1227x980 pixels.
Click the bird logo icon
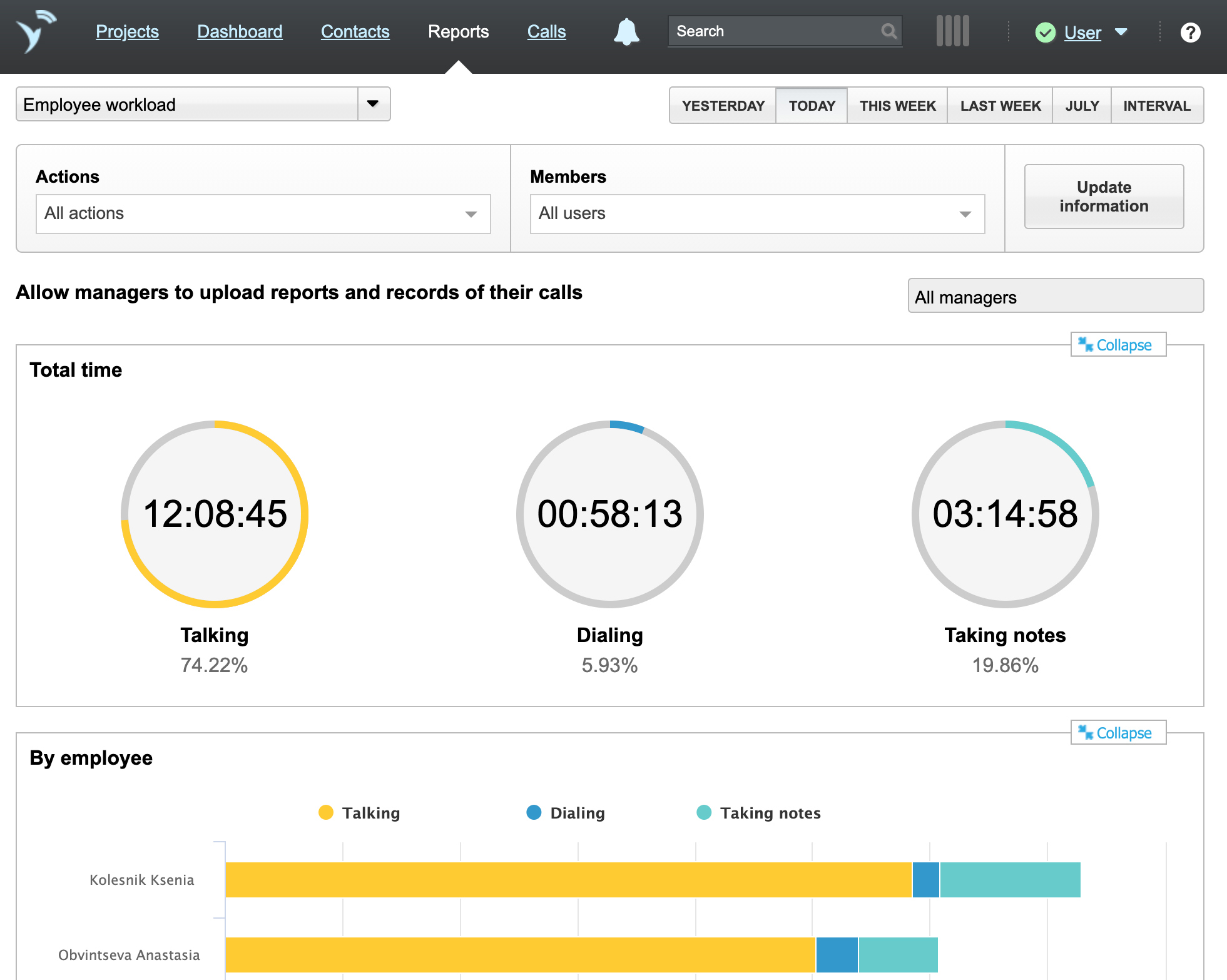pyautogui.click(x=36, y=31)
